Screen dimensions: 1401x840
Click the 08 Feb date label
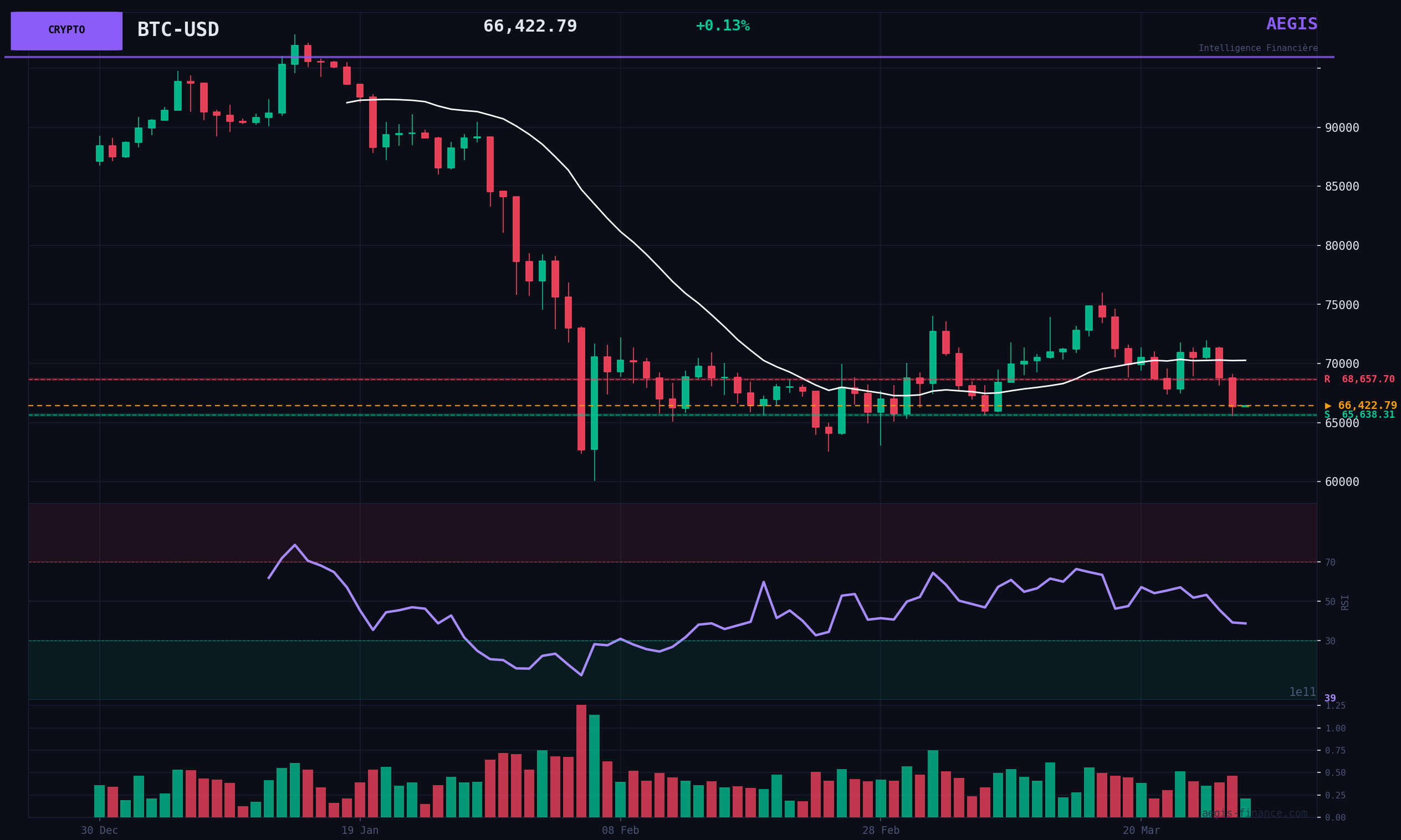click(x=620, y=831)
